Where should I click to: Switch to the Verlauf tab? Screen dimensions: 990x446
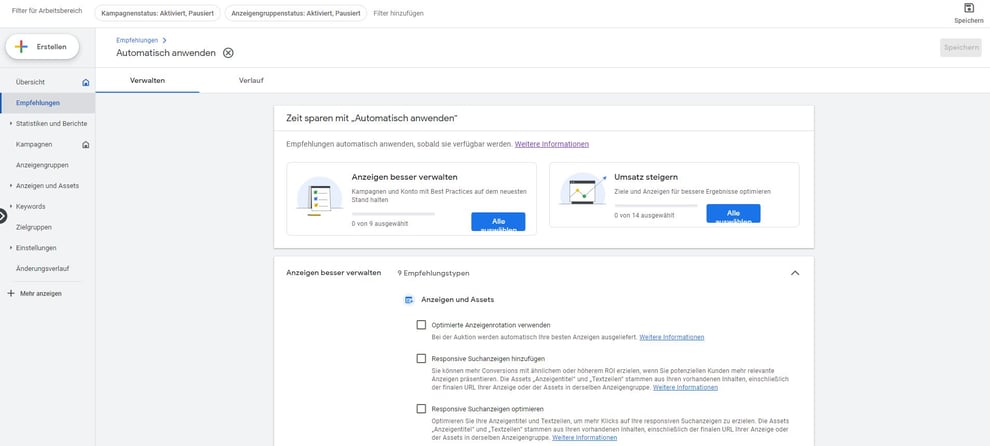[251, 80]
